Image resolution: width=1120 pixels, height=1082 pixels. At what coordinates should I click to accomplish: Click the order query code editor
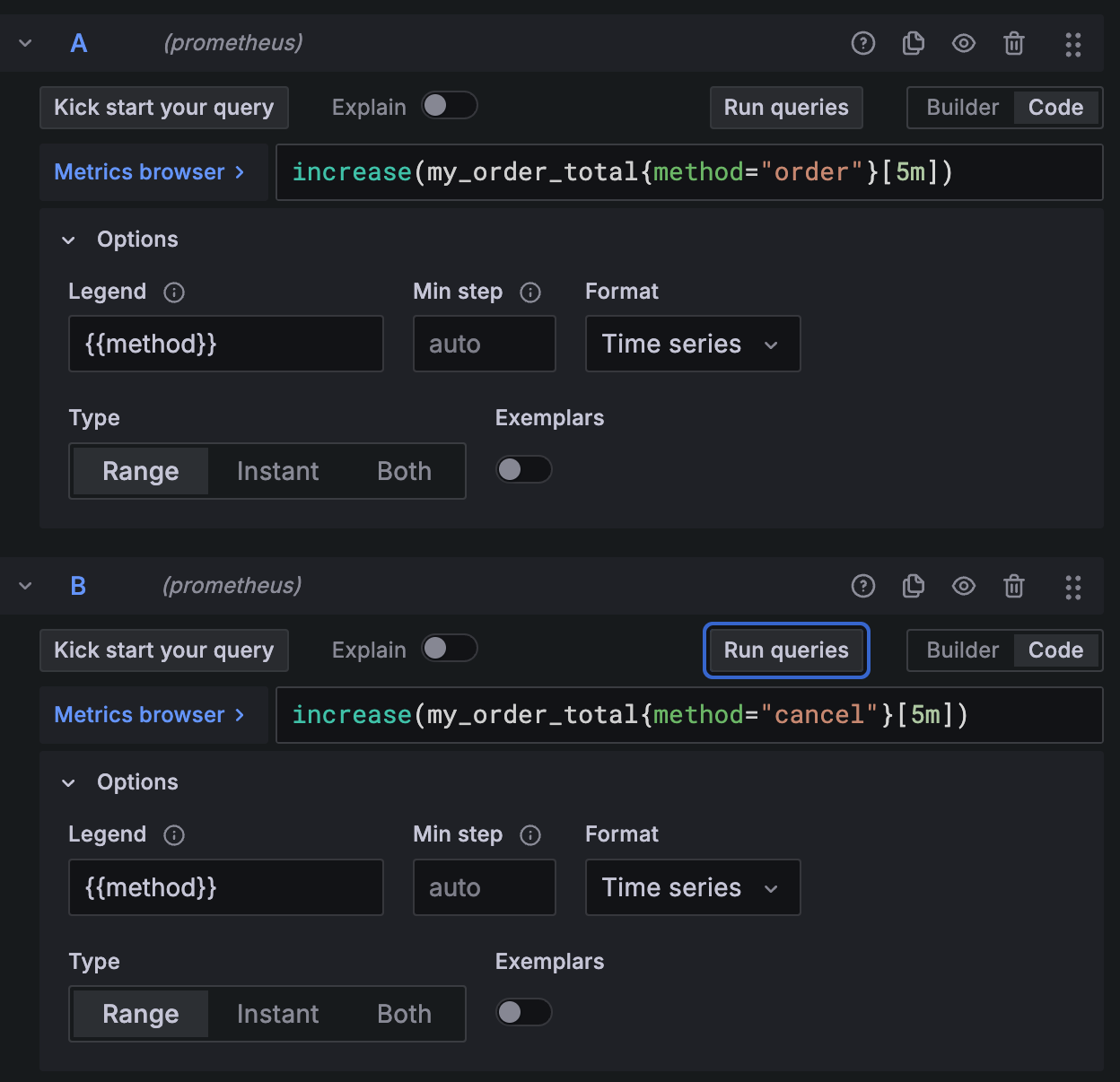click(x=689, y=172)
